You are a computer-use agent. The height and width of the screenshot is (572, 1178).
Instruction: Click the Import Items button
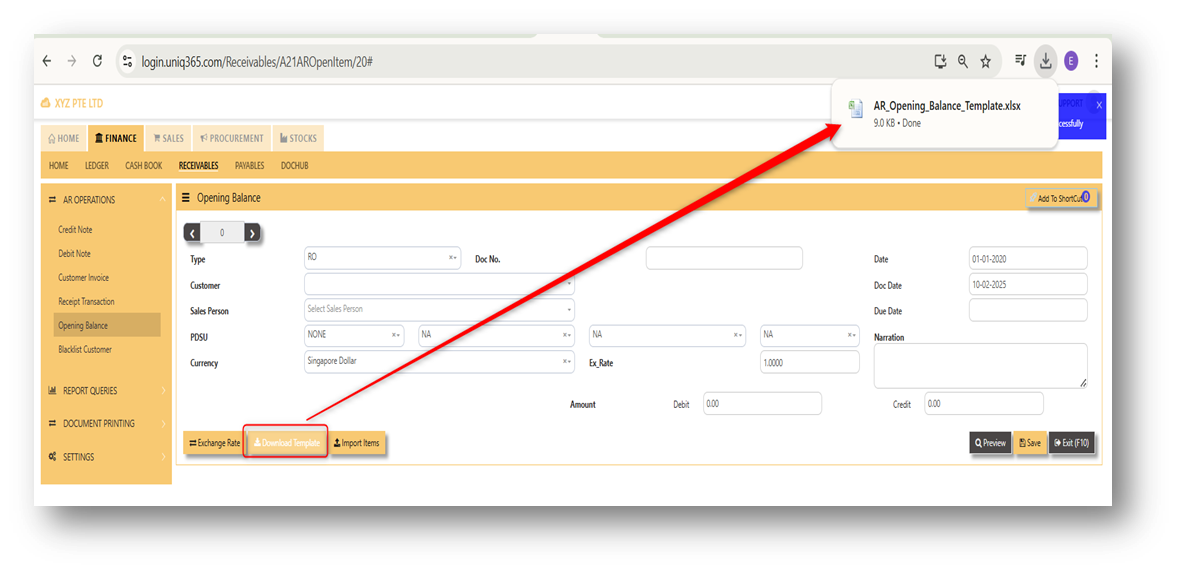click(357, 443)
